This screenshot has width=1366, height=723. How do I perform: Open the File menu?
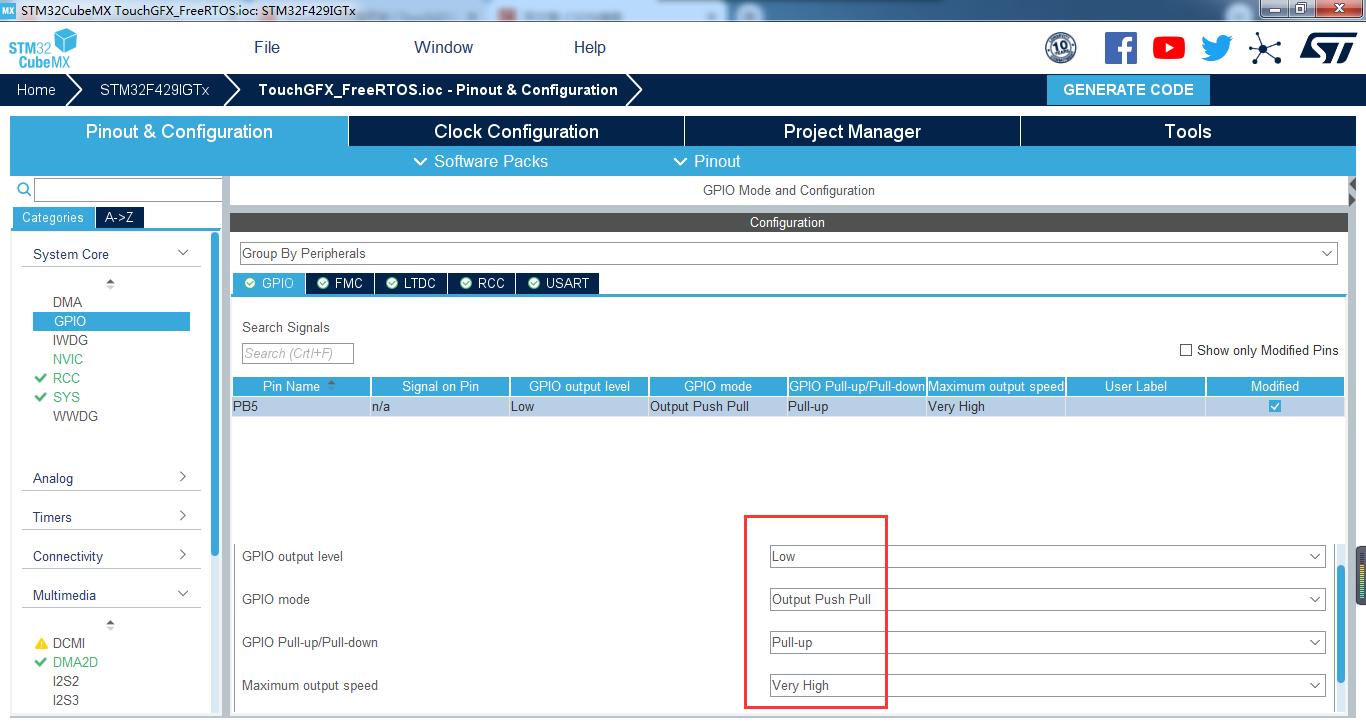267,47
